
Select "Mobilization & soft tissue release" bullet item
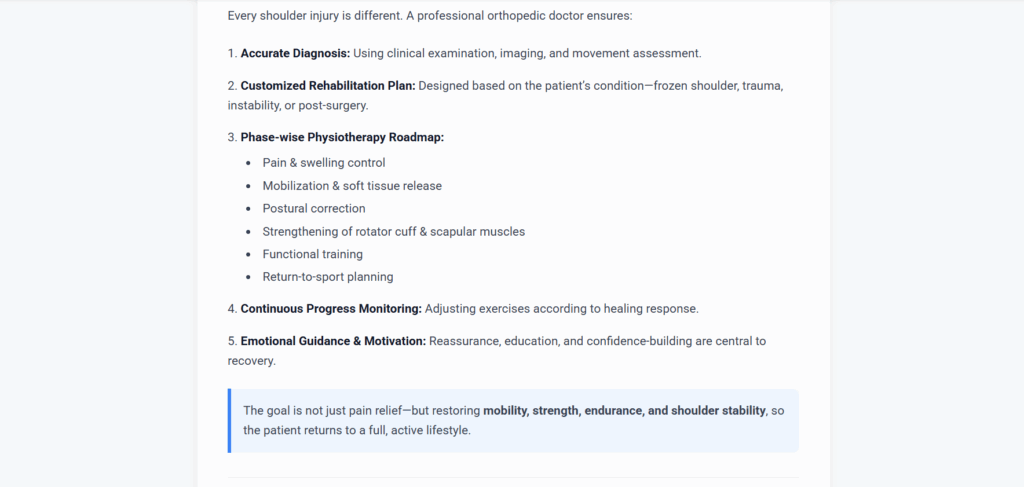pyautogui.click(x=352, y=186)
